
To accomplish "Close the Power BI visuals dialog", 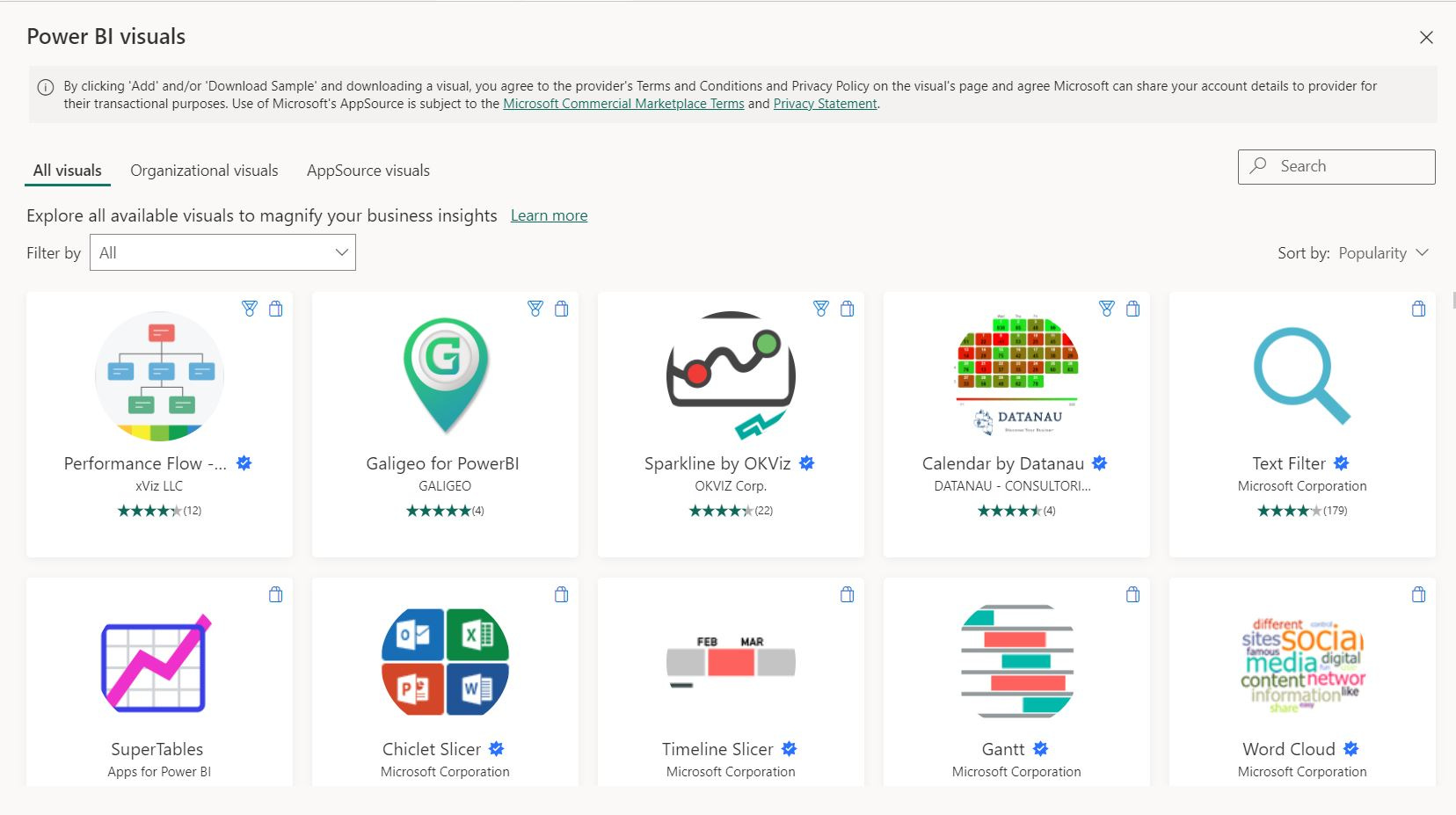I will tap(1426, 37).
